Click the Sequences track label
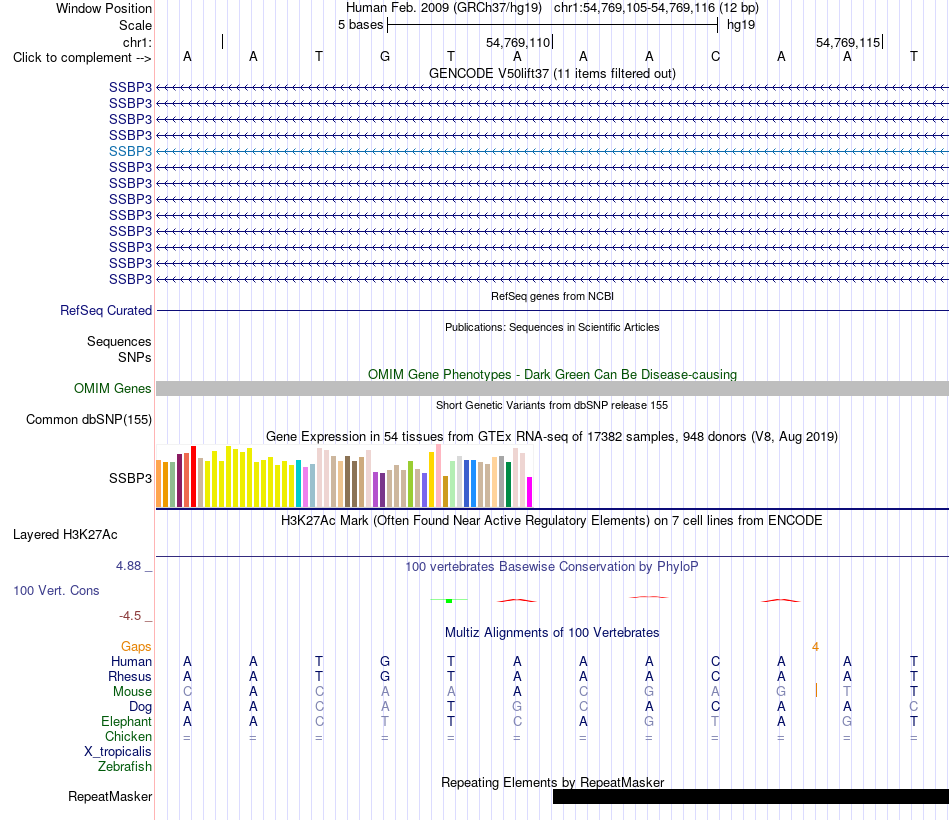Viewport: 950px width, 820px height. [x=119, y=341]
